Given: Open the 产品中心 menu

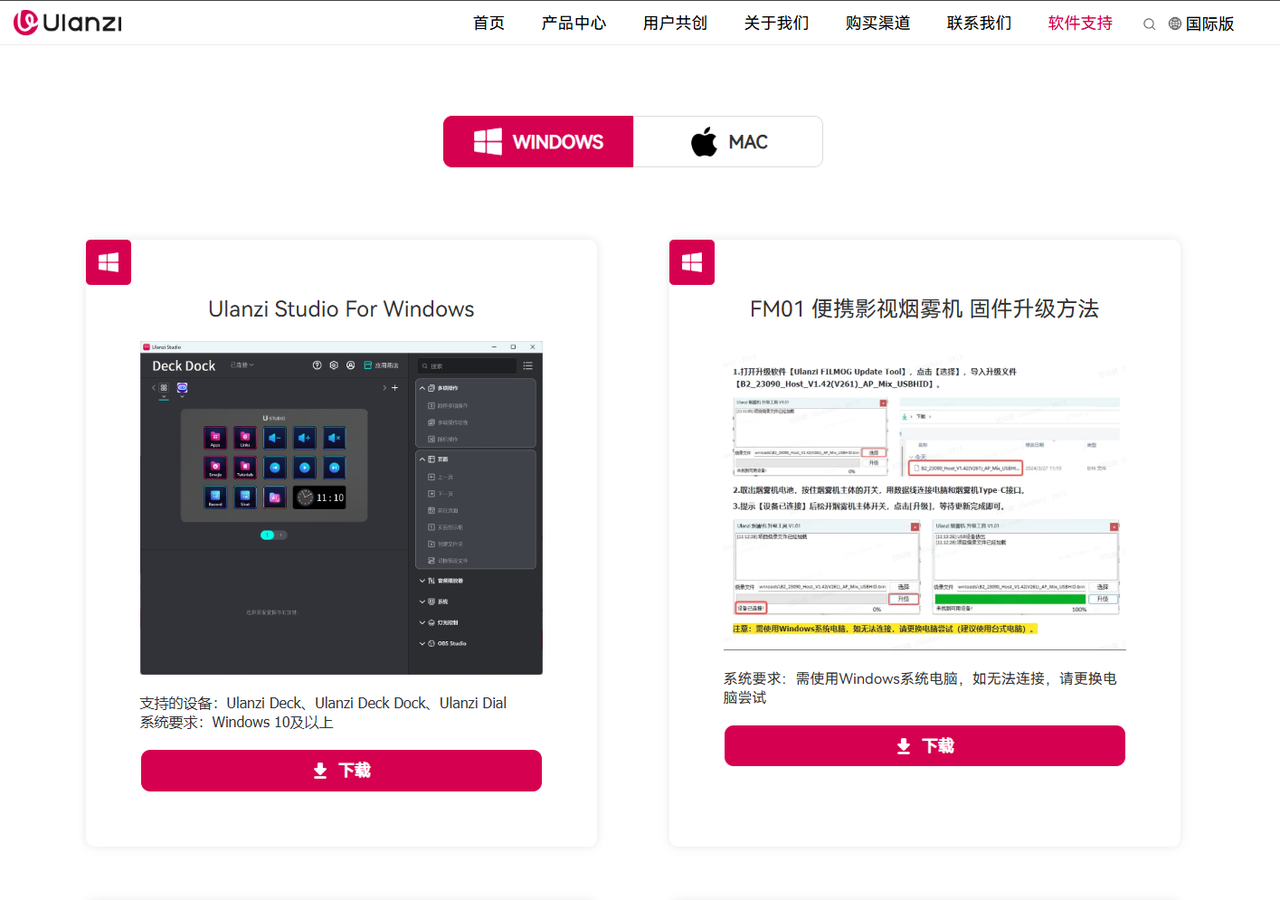Looking at the screenshot, I should pos(574,23).
